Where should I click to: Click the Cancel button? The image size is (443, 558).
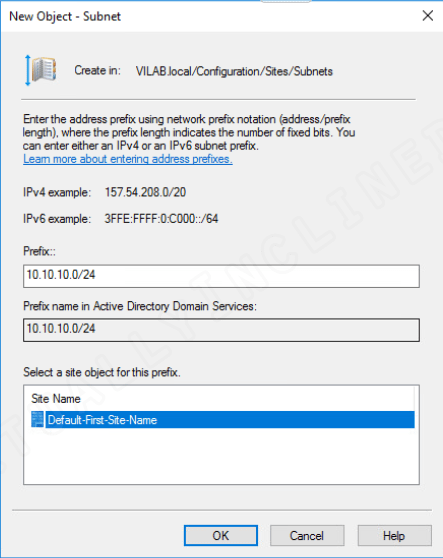pos(307,535)
